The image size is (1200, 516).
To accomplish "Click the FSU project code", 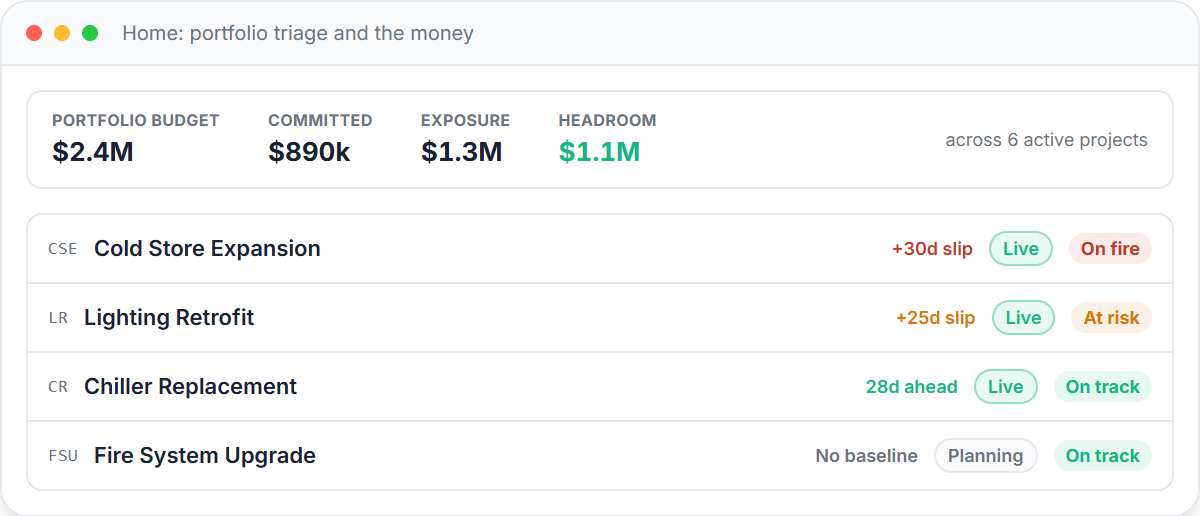I will [63, 456].
